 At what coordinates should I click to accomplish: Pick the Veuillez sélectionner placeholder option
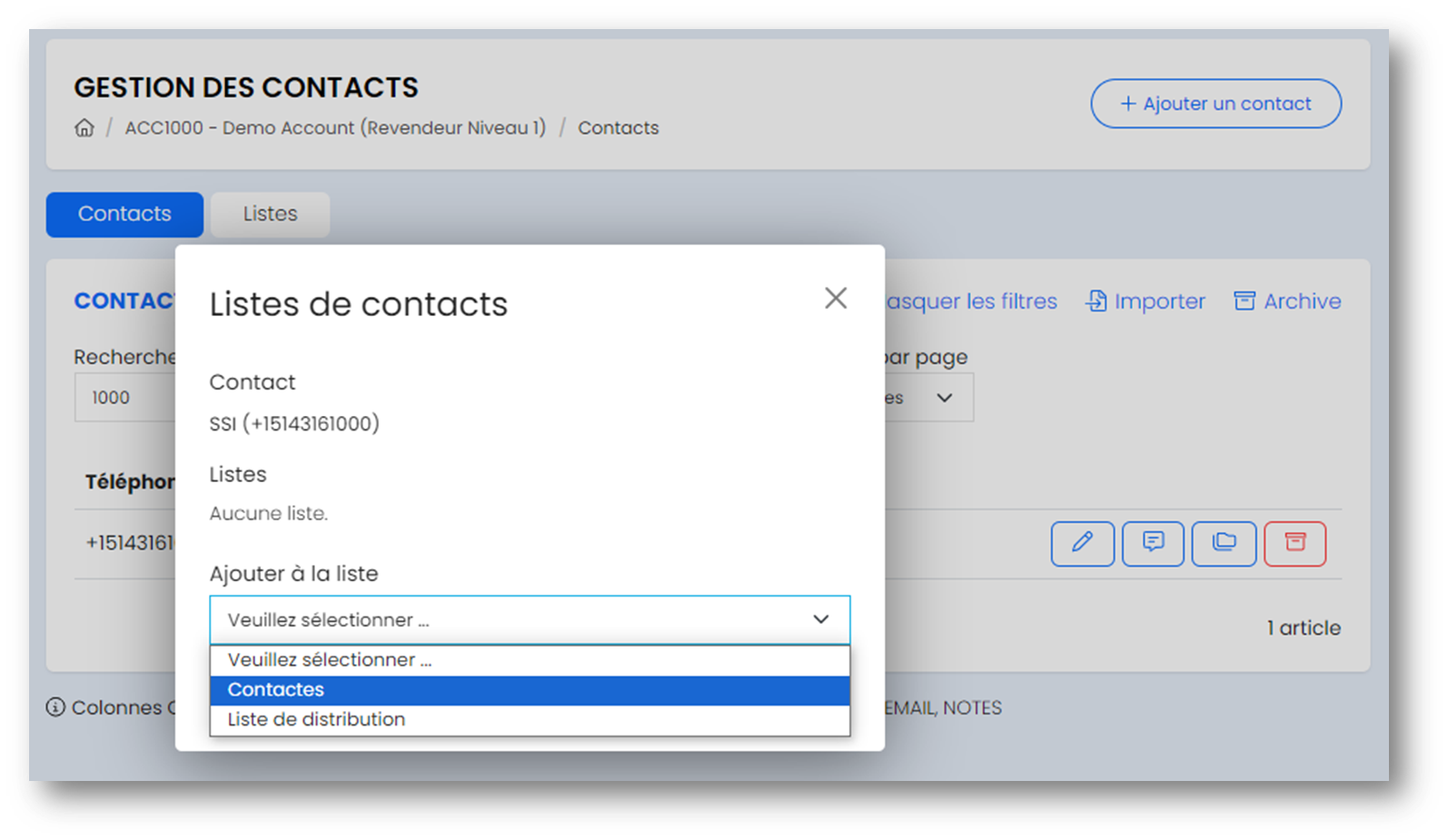click(530, 660)
